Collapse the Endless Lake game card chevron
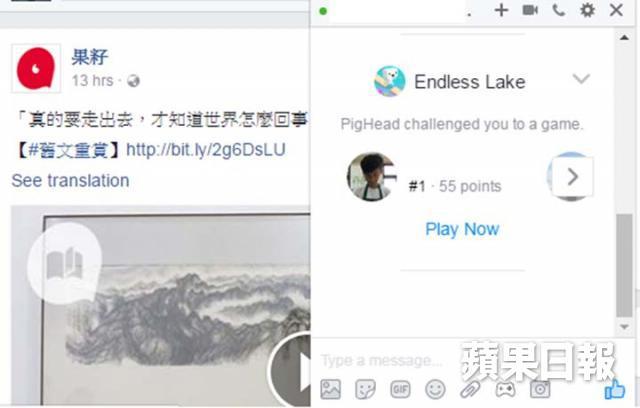Image resolution: width=640 pixels, height=408 pixels. click(x=581, y=78)
